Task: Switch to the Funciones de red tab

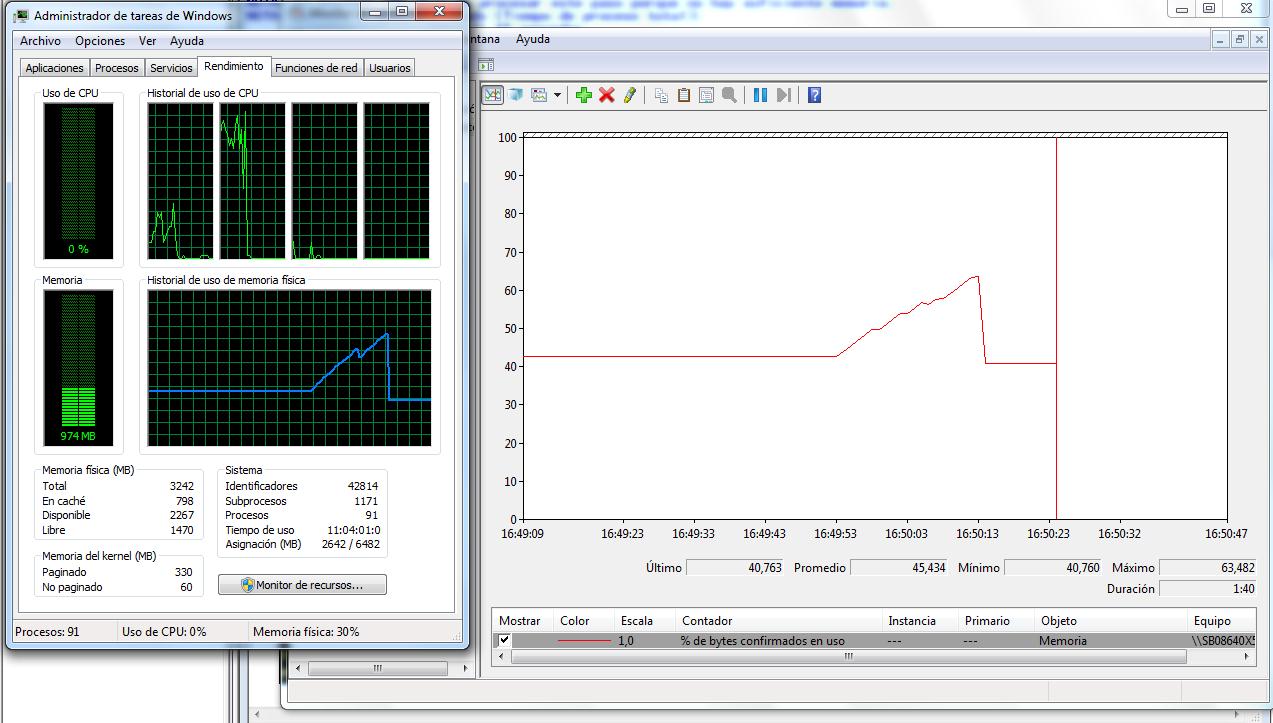Action: tap(316, 68)
